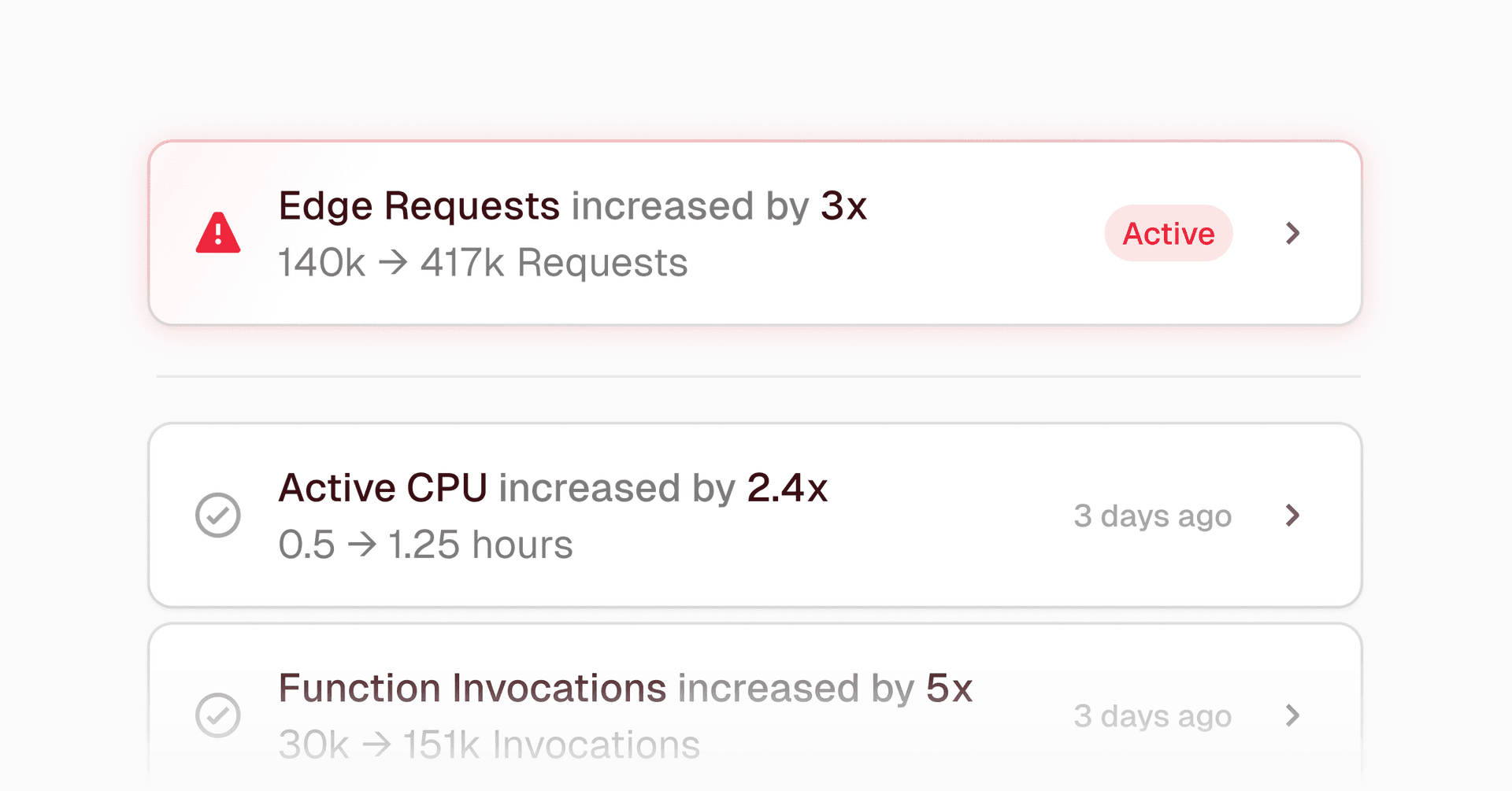Click the 30k → 151k Invocations detail text

[488, 745]
